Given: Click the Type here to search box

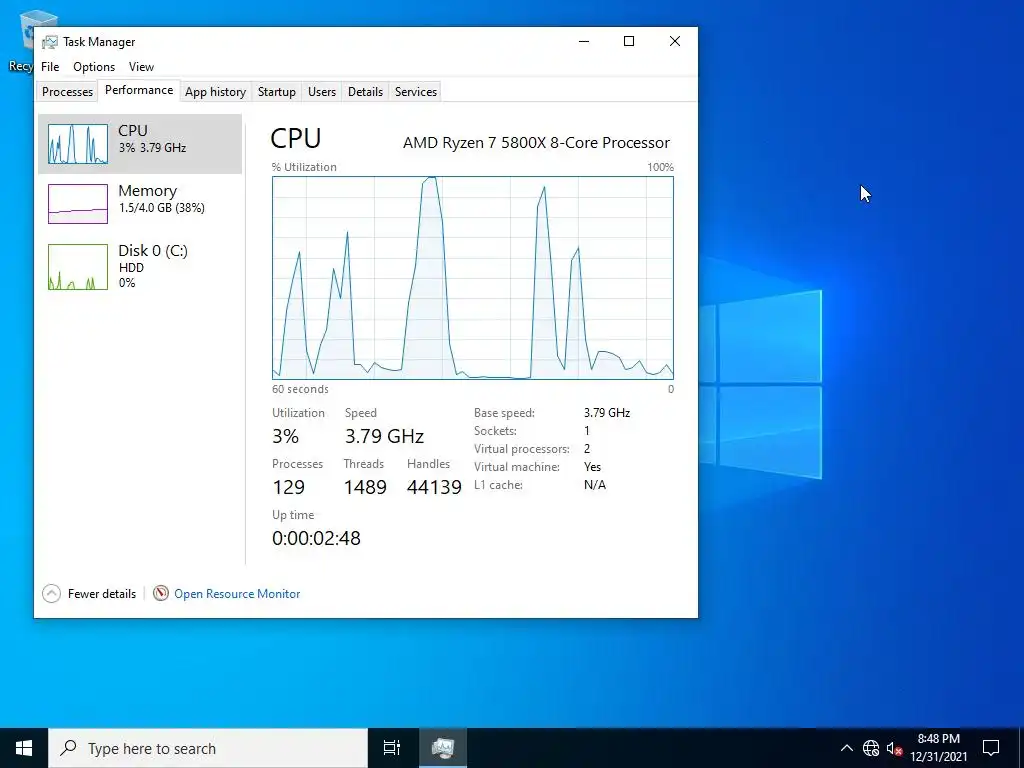Looking at the screenshot, I should point(208,748).
